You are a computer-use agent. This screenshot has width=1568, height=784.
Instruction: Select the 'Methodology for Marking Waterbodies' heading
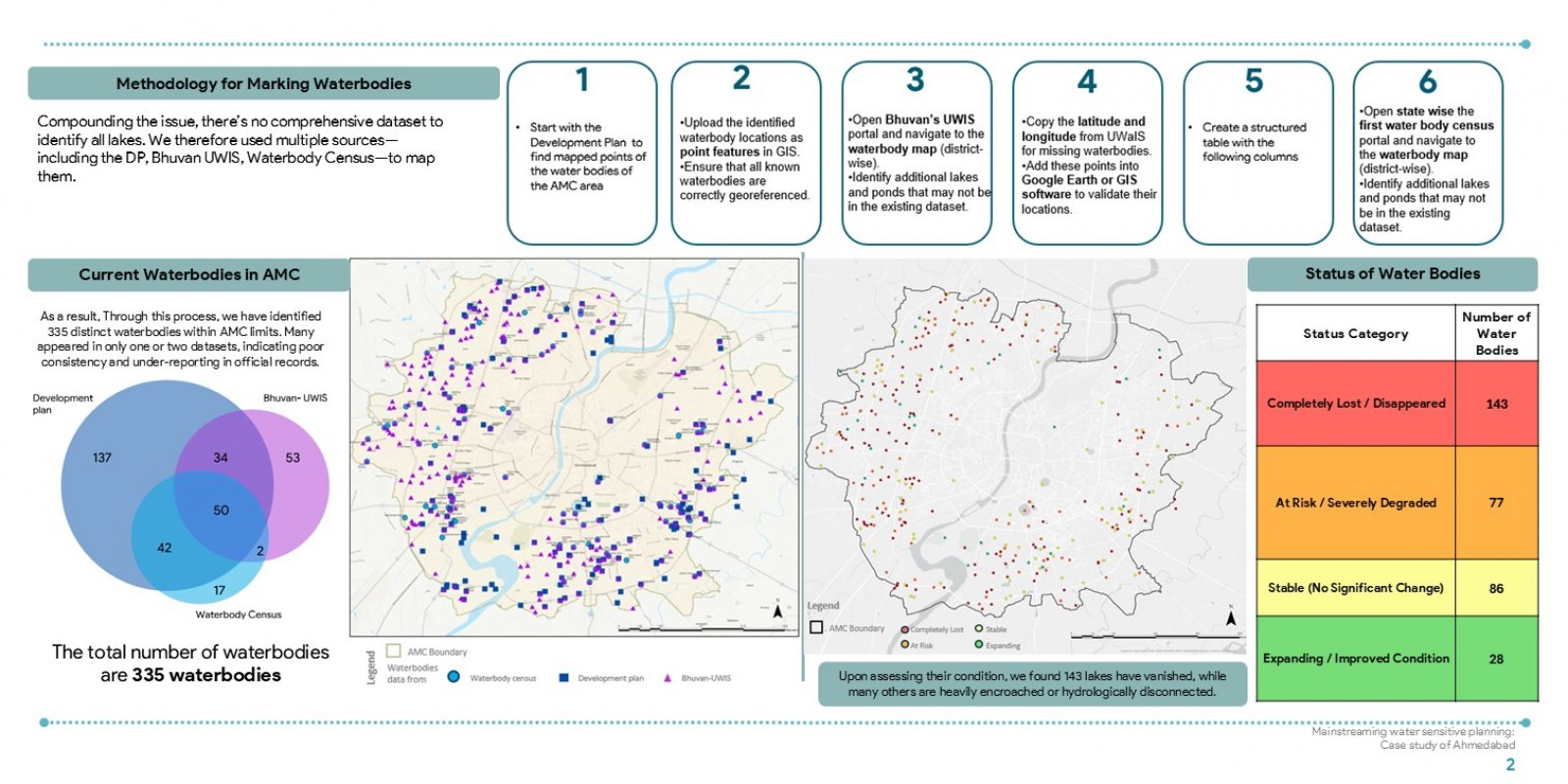(264, 83)
